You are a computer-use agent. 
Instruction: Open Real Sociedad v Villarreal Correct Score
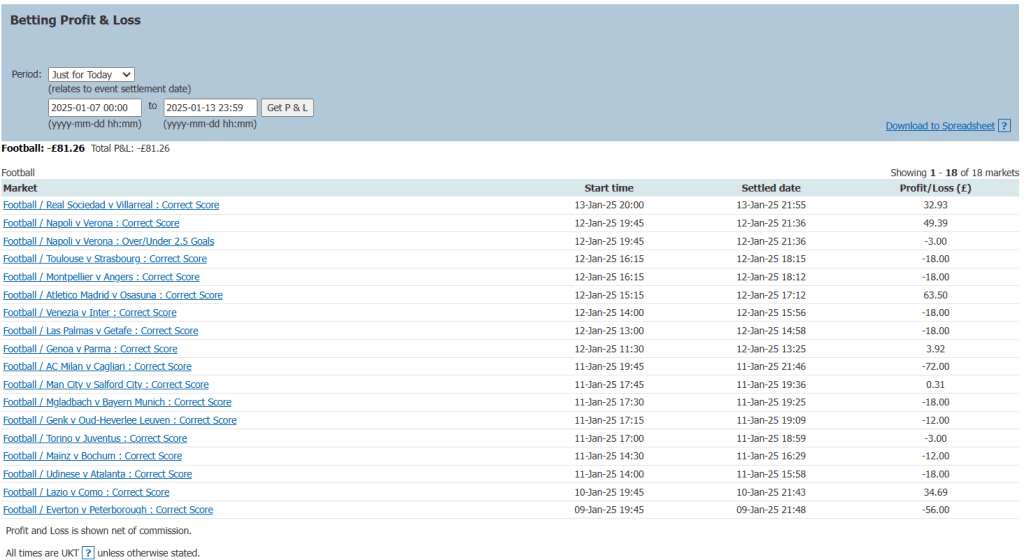tap(111, 205)
